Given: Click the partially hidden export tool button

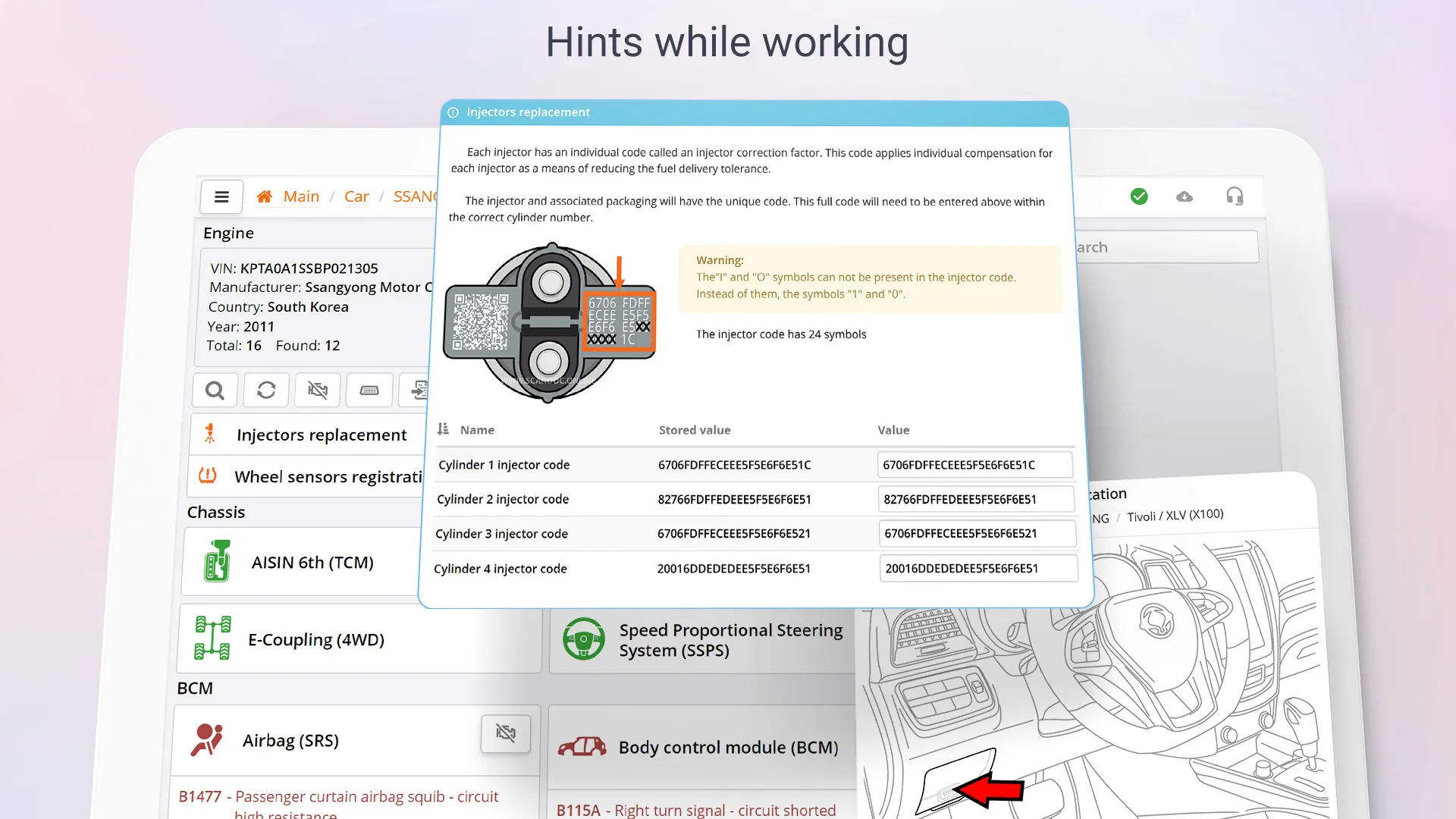Looking at the screenshot, I should tap(416, 391).
